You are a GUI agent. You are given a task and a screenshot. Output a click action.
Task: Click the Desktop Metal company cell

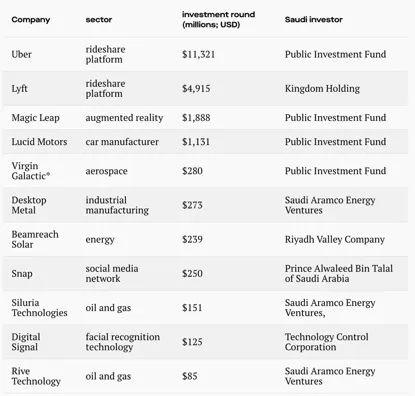[29, 205]
